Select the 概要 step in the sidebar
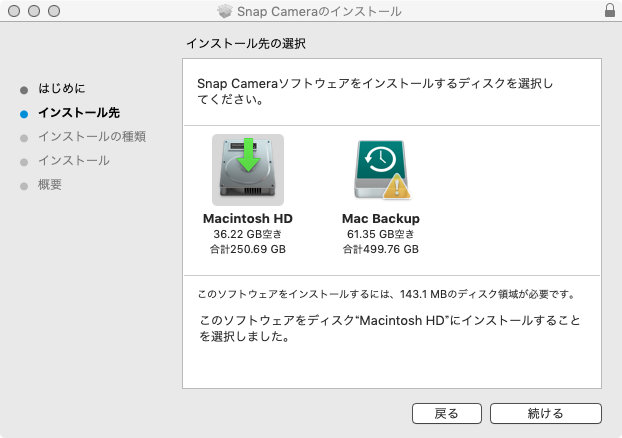The image size is (622, 438). pyautogui.click(x=50, y=184)
